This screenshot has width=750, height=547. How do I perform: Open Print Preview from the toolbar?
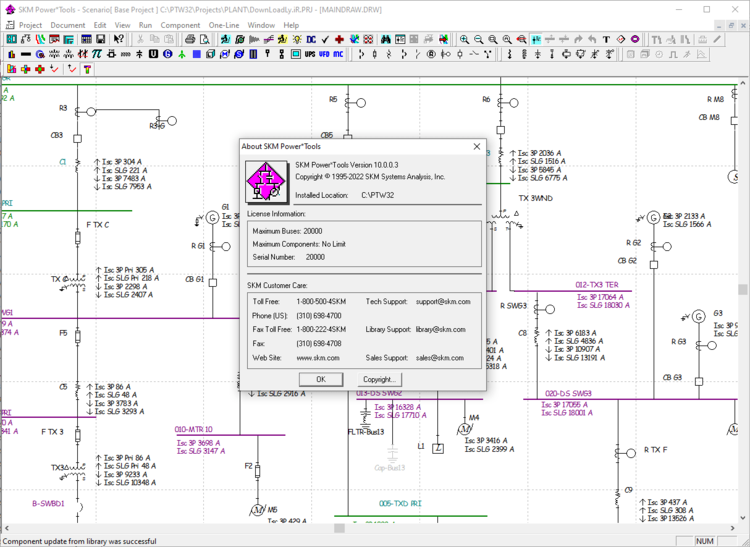204,39
